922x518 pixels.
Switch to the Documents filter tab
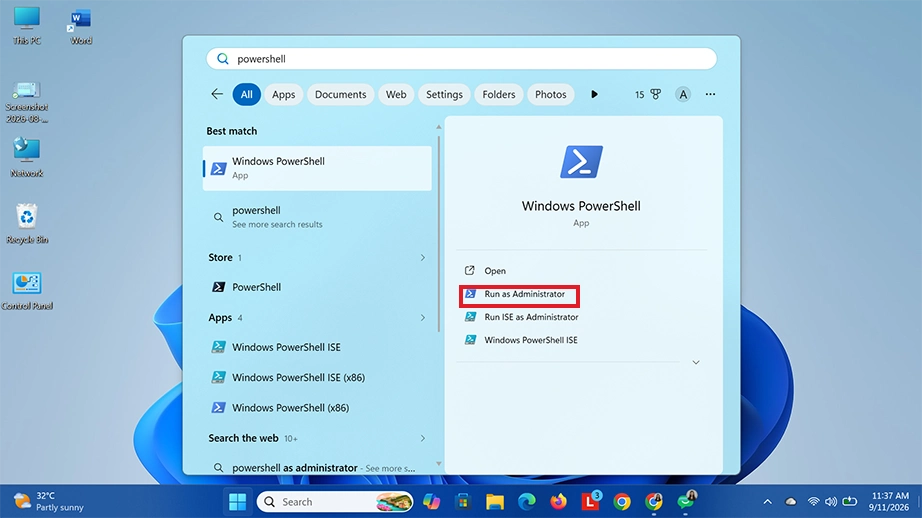(x=340, y=94)
